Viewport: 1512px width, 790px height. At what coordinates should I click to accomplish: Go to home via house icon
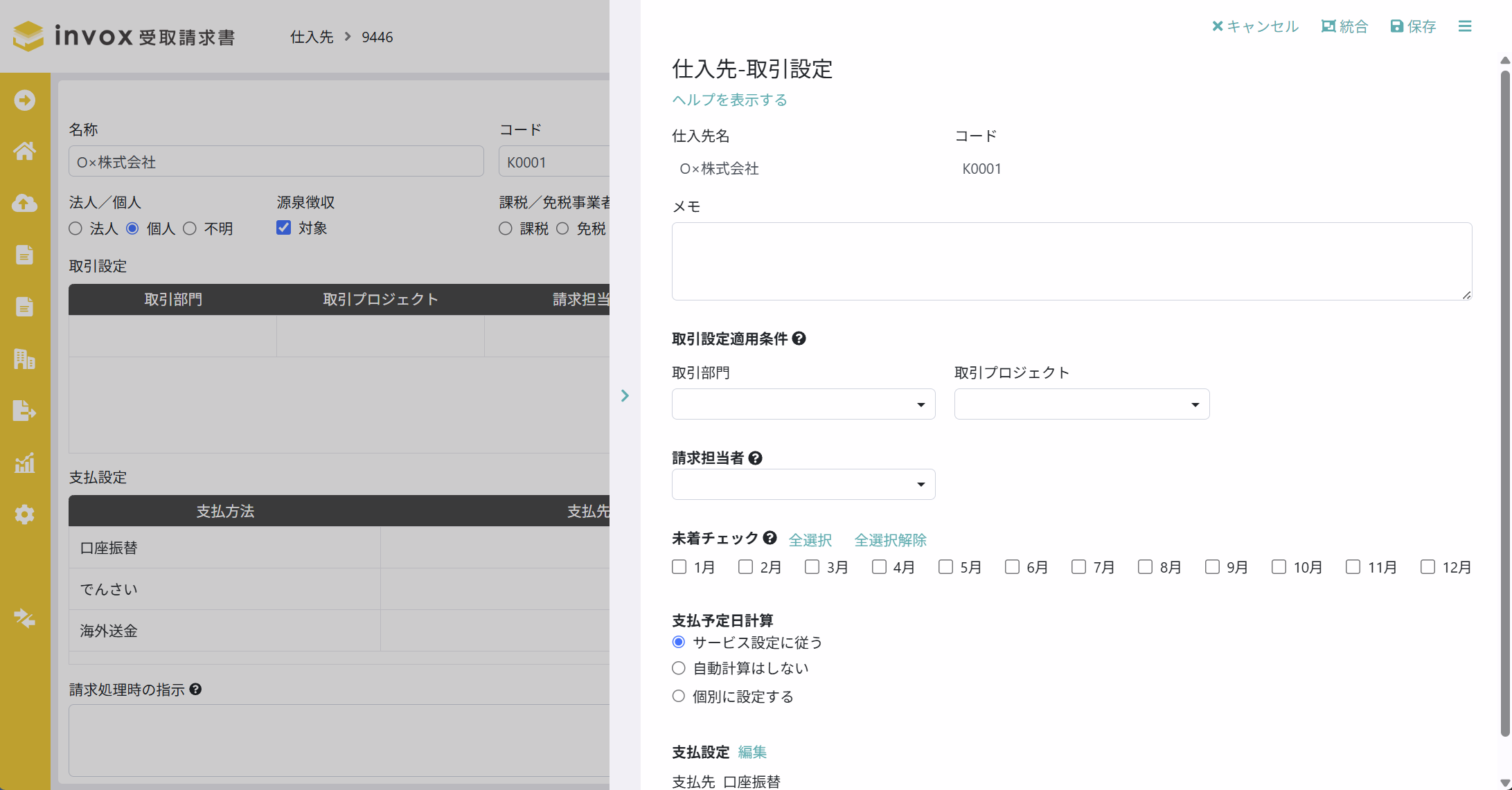pyautogui.click(x=25, y=151)
